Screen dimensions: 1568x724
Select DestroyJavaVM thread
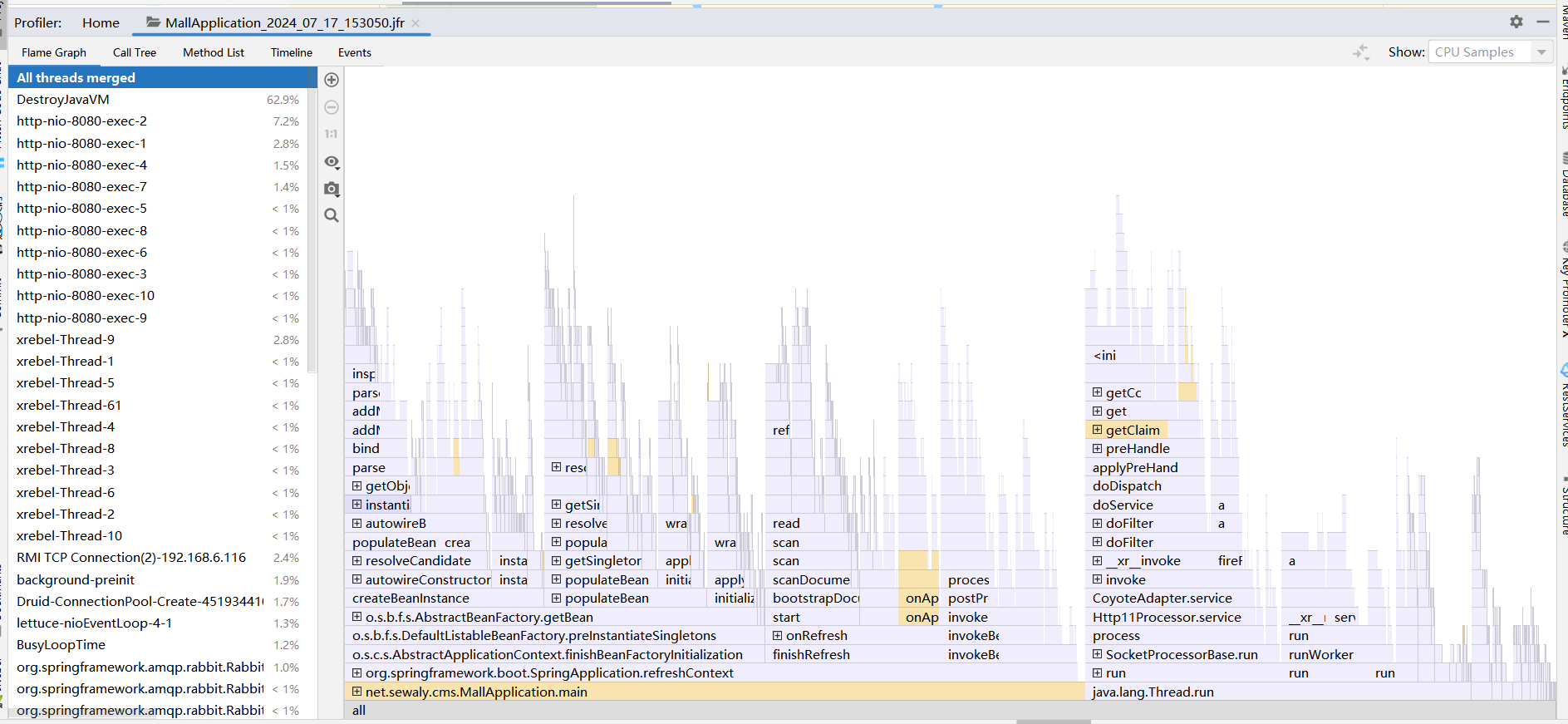(x=158, y=100)
